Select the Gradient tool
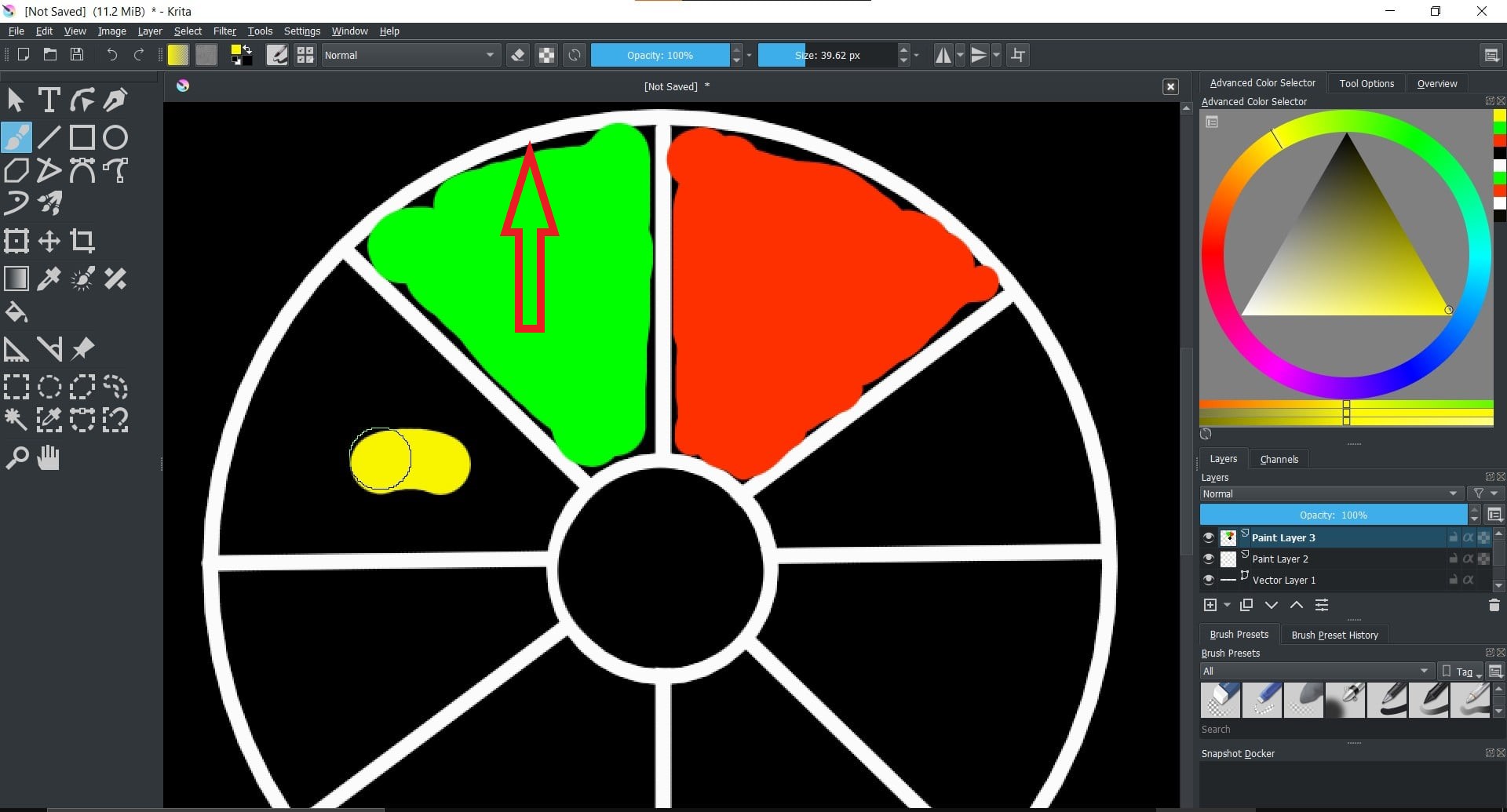This screenshot has width=1507, height=812. (16, 279)
